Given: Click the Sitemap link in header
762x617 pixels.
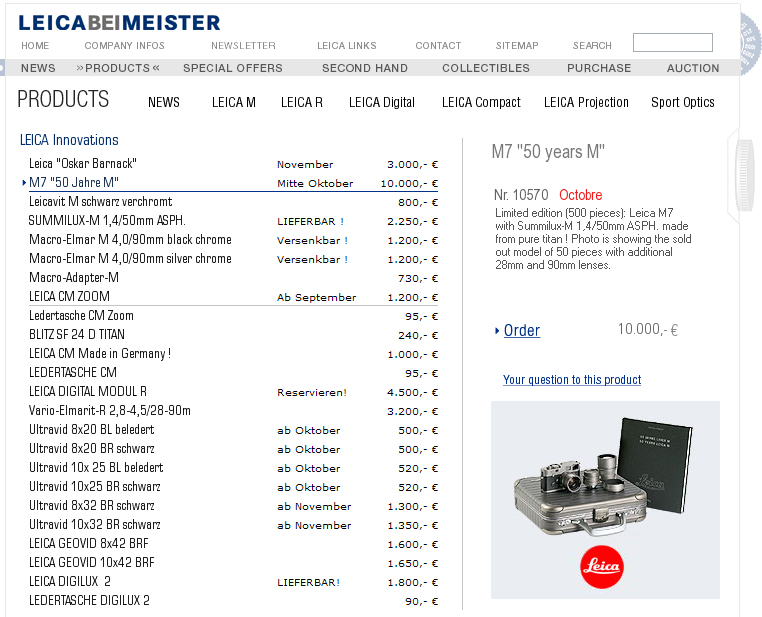Looking at the screenshot, I should tap(517, 46).
